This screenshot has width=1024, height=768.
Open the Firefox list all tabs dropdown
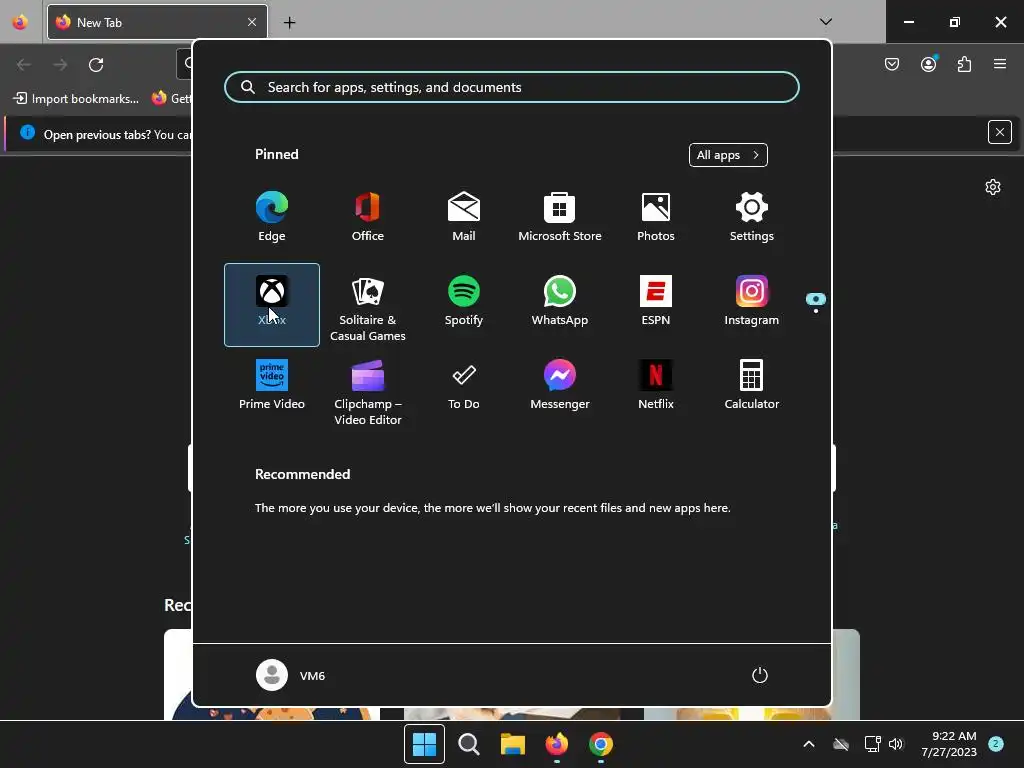[x=826, y=22]
